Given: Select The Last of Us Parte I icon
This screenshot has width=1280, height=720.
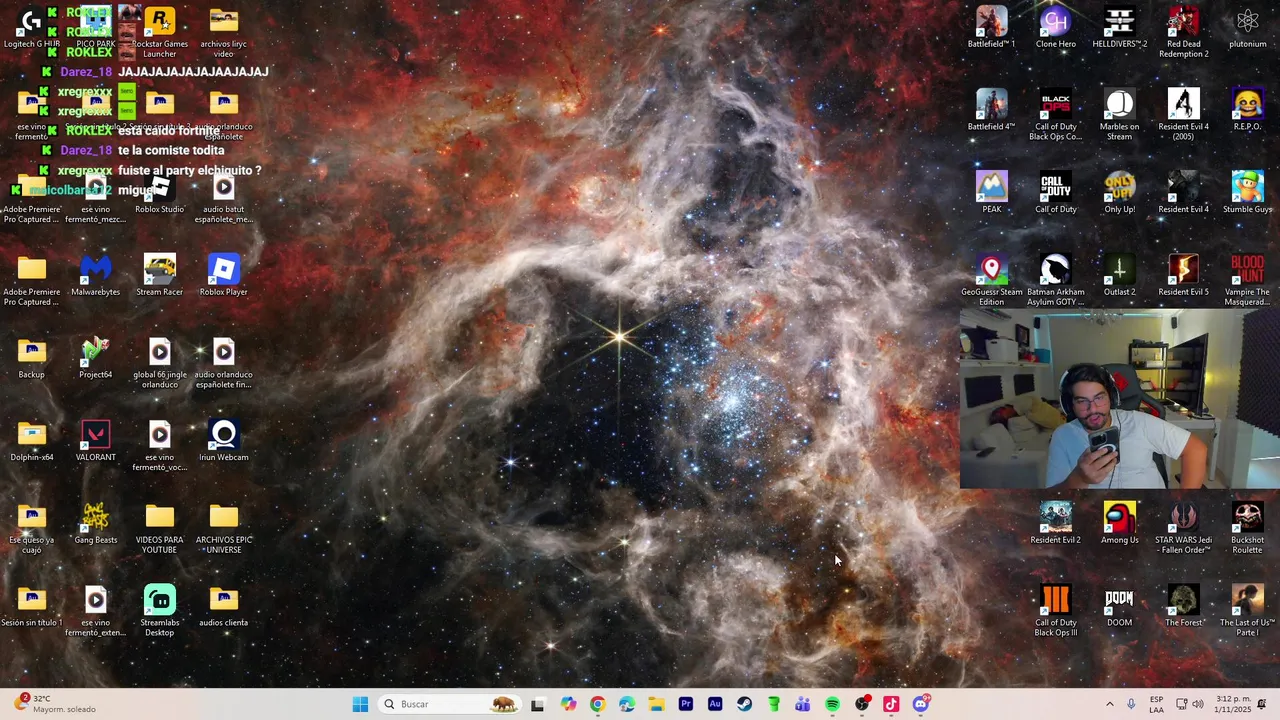Looking at the screenshot, I should point(1247,612).
